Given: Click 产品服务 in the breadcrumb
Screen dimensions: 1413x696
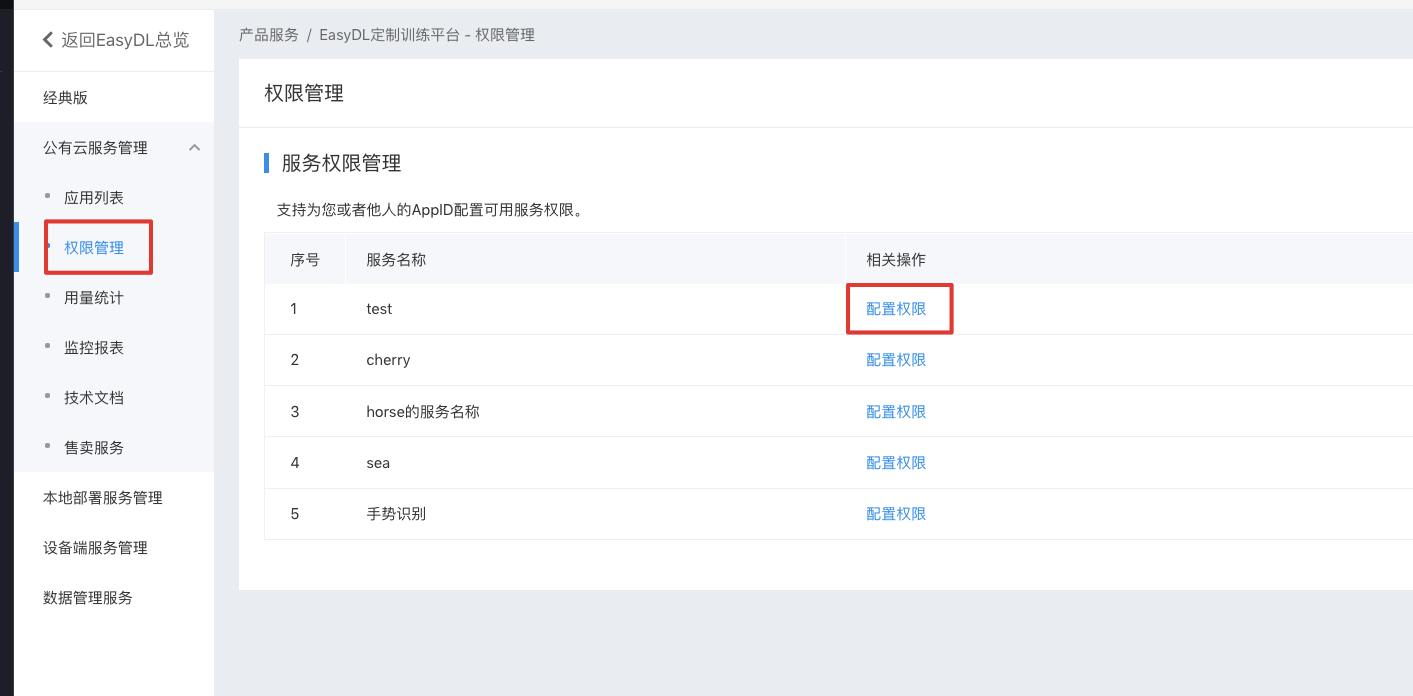Looking at the screenshot, I should (x=269, y=35).
